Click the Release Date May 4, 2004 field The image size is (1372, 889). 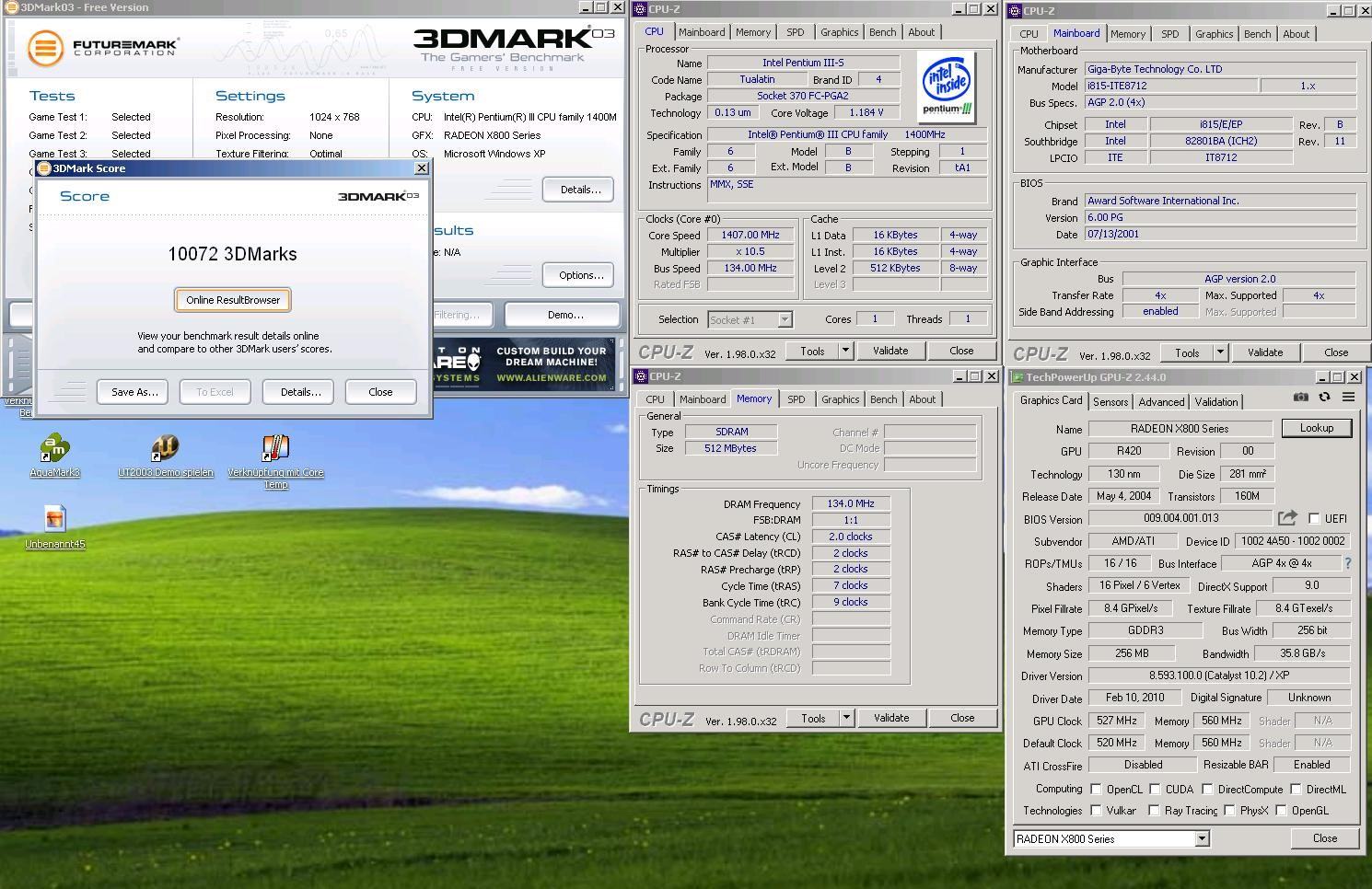[x=1123, y=496]
